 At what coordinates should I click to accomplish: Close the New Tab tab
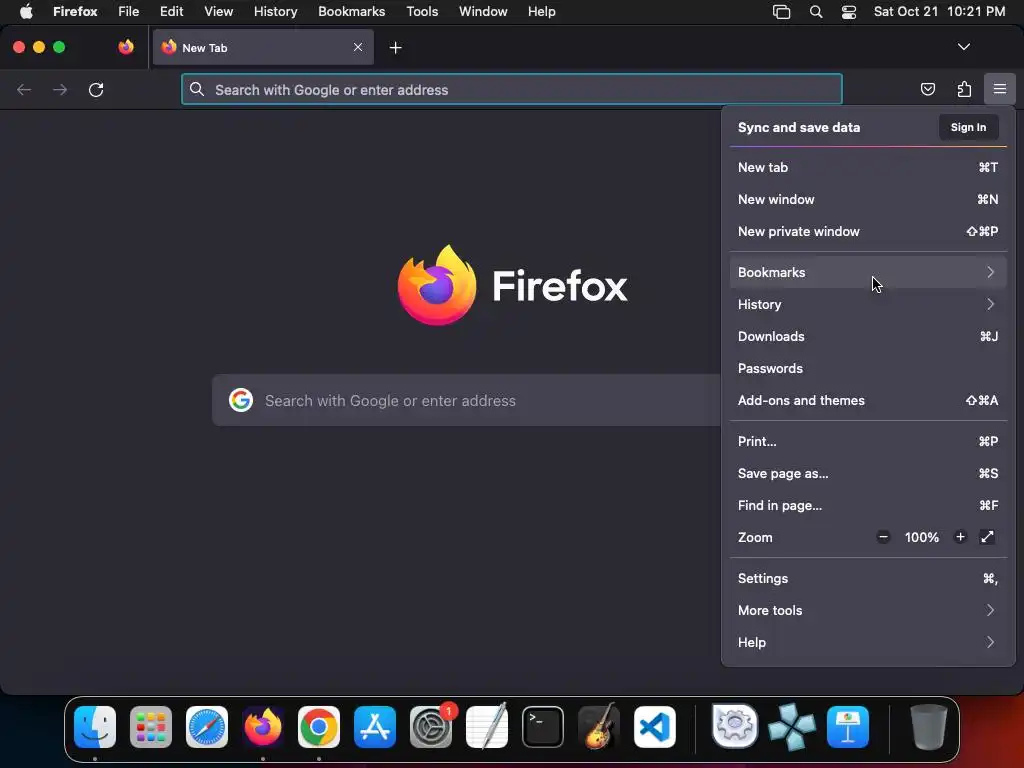coord(358,47)
